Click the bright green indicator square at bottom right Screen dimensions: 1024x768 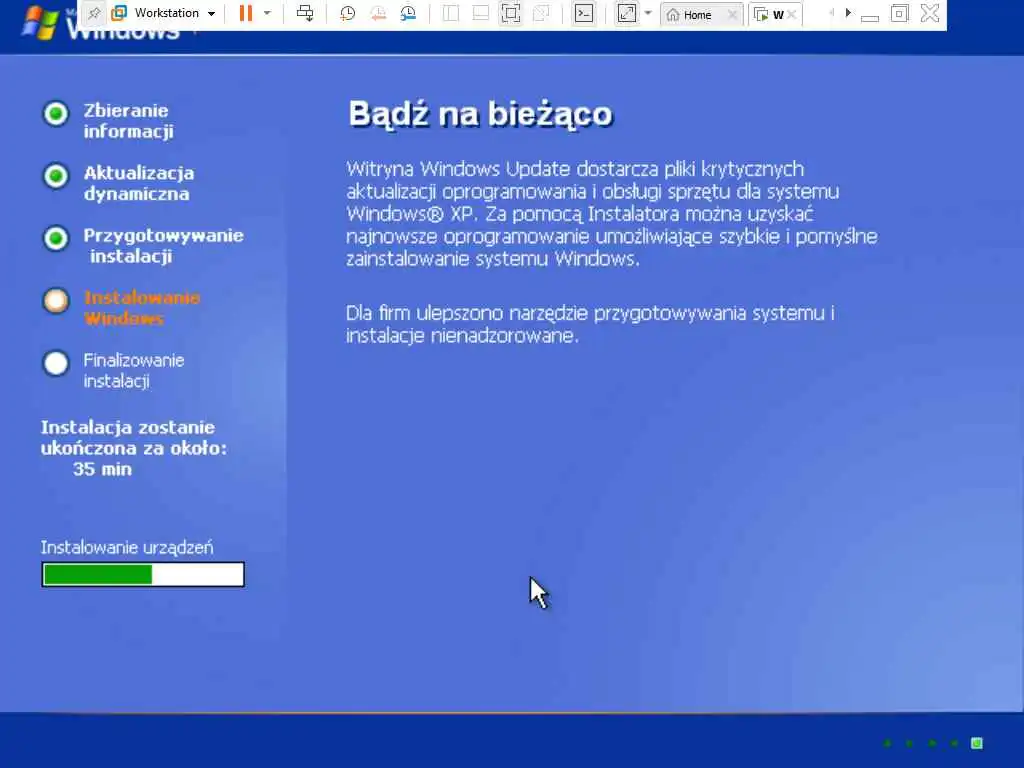pos(977,743)
